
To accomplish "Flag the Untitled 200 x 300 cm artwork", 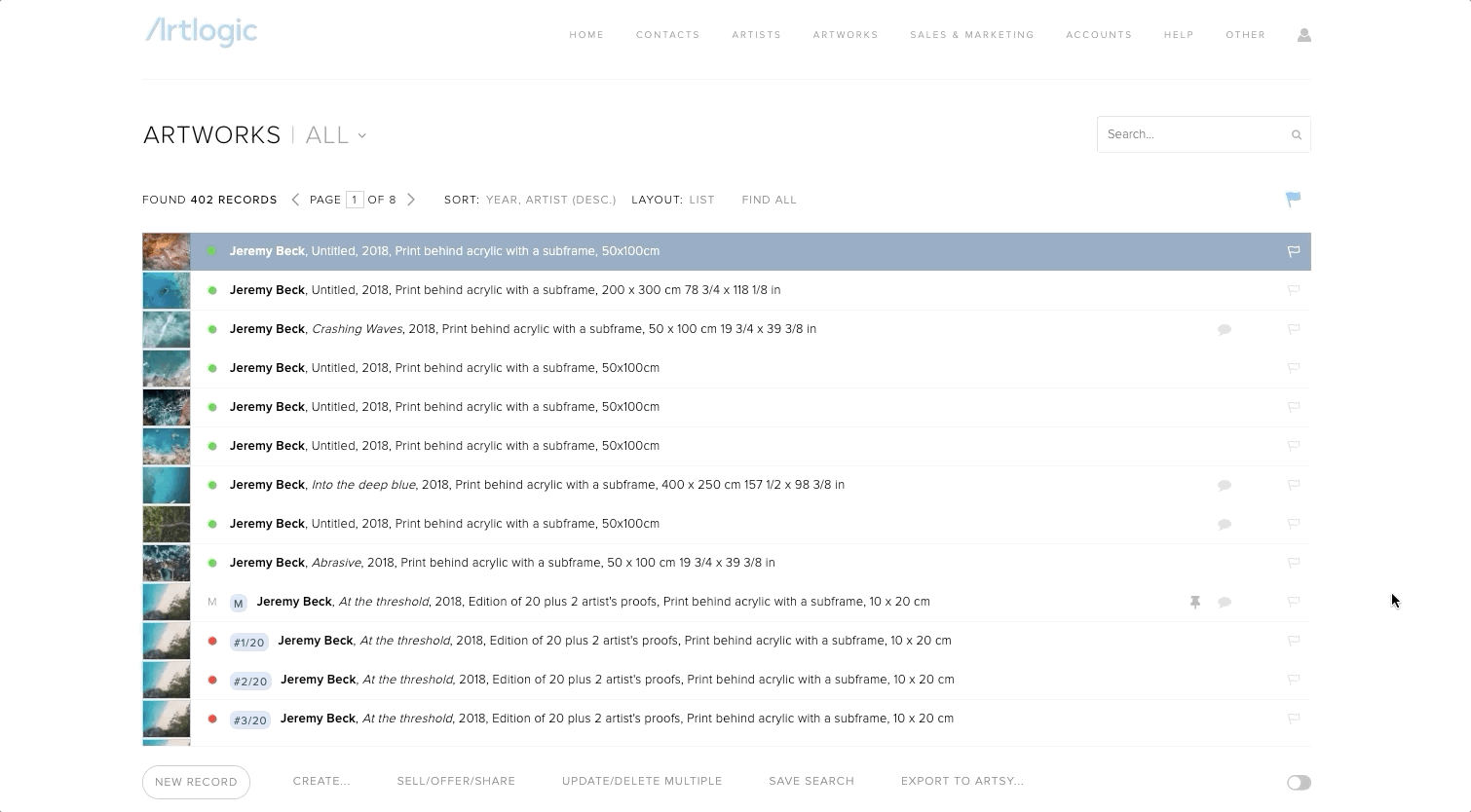I will coord(1294,290).
